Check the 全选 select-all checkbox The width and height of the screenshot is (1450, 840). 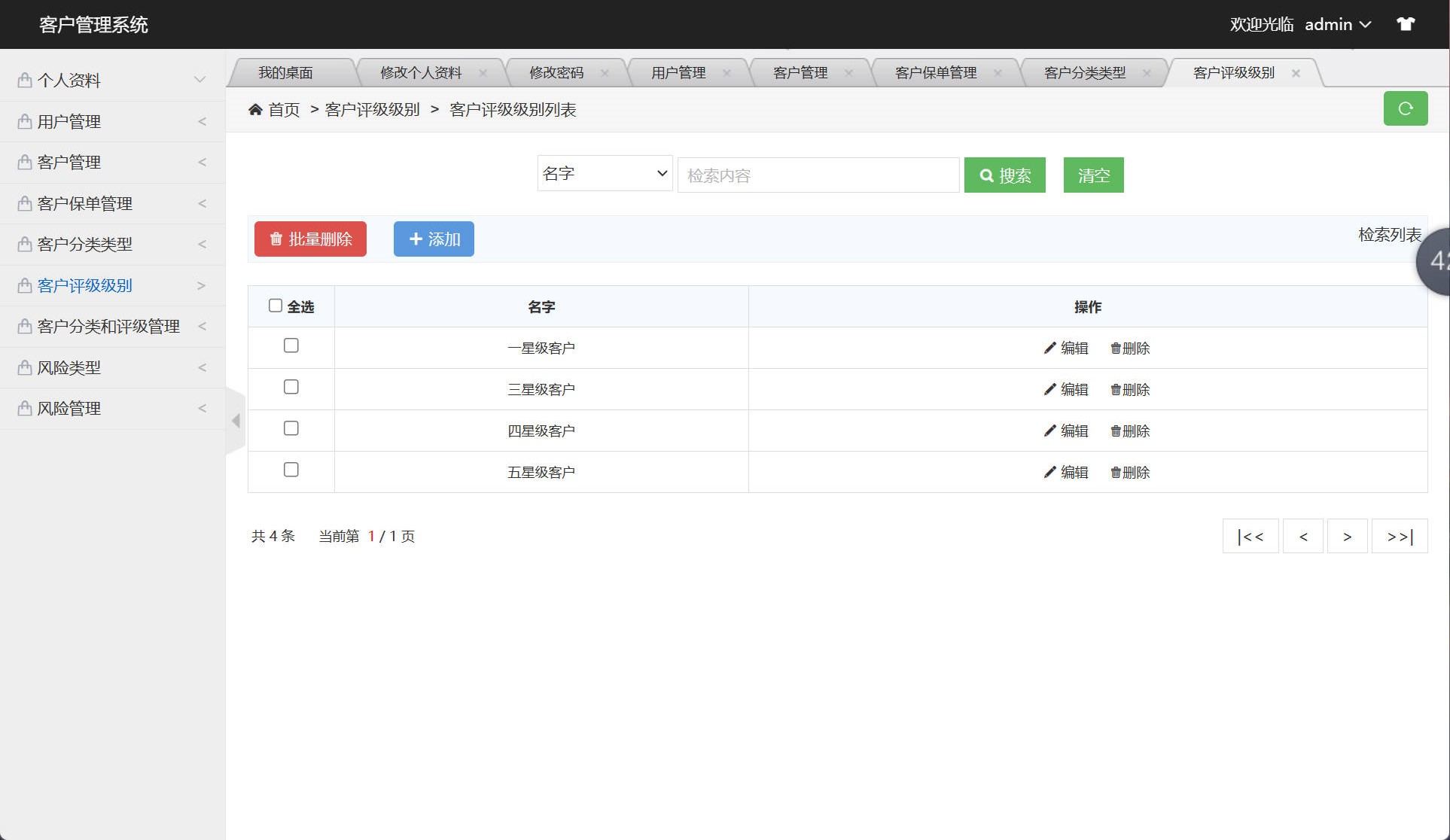click(276, 303)
